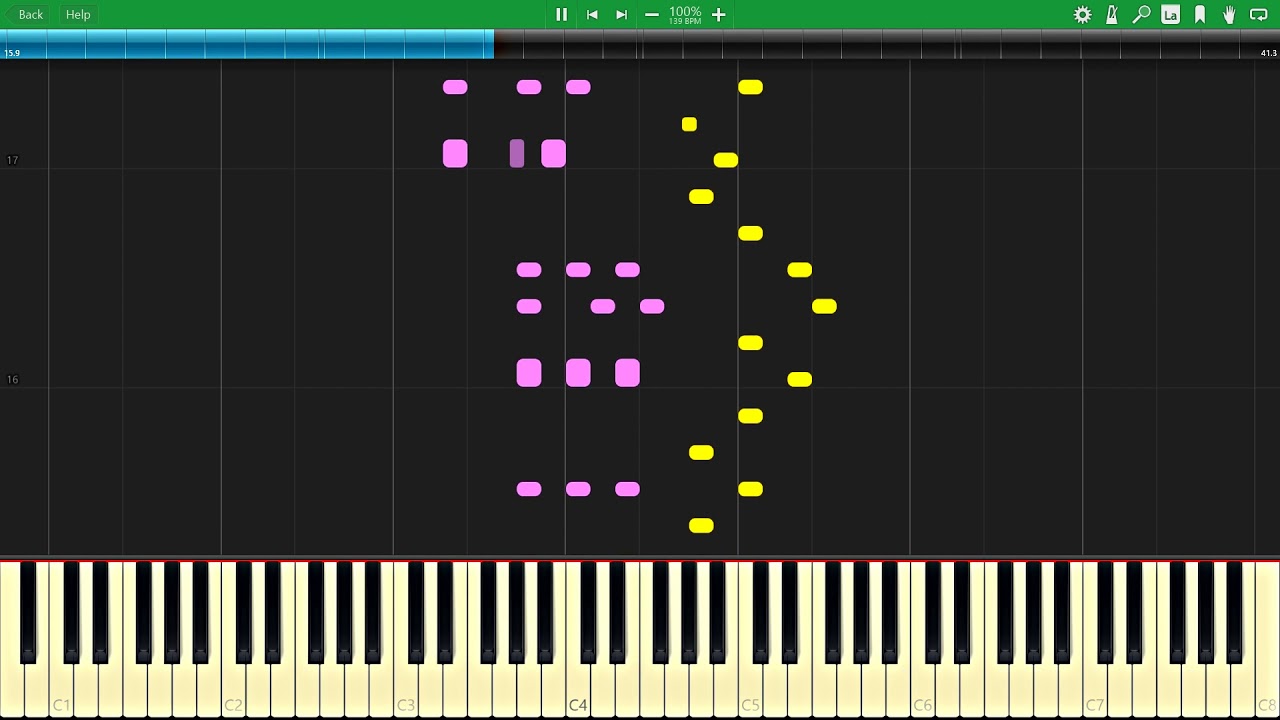Click the smallest yellow square note

[689, 124]
